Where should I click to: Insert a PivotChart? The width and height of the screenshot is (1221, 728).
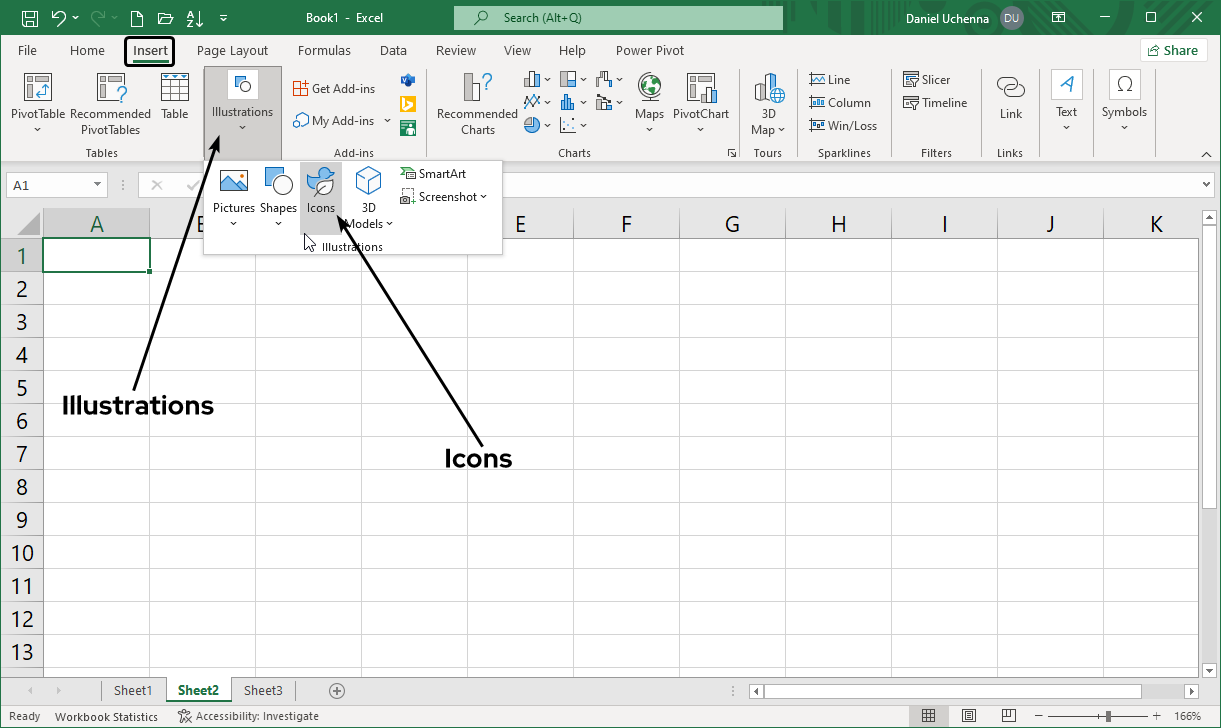pos(701,100)
